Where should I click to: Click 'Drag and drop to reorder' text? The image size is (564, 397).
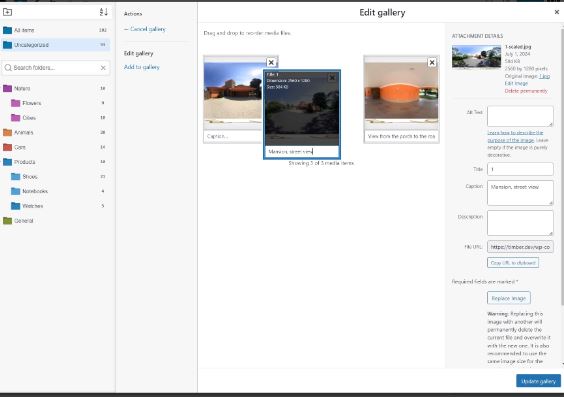click(247, 33)
